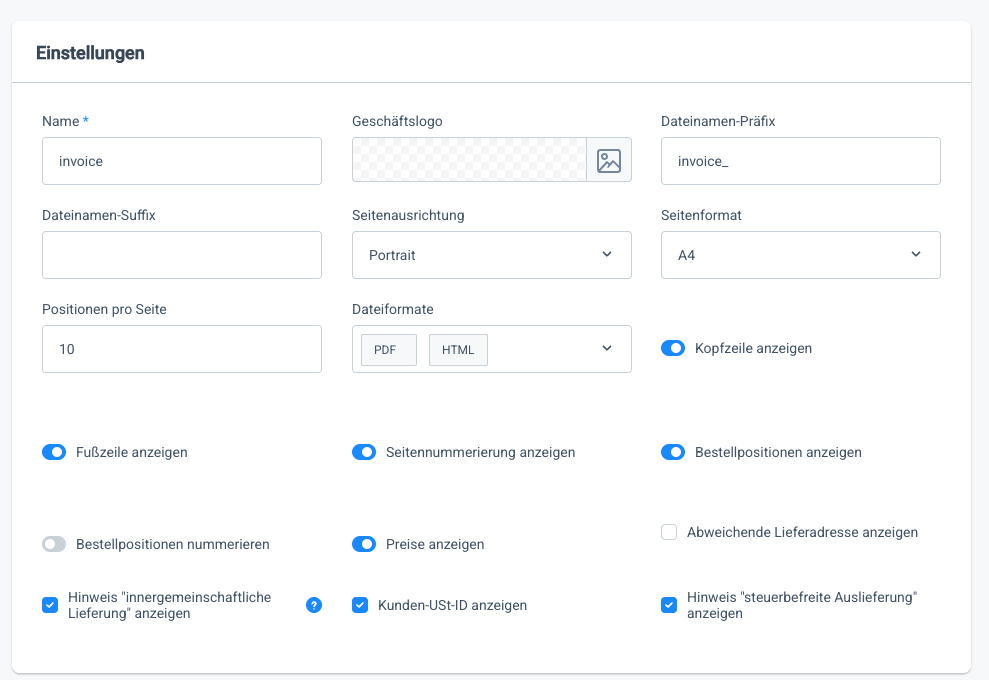Uncheck the Kunden-USt-ID anzeigen checkbox

pos(360,605)
